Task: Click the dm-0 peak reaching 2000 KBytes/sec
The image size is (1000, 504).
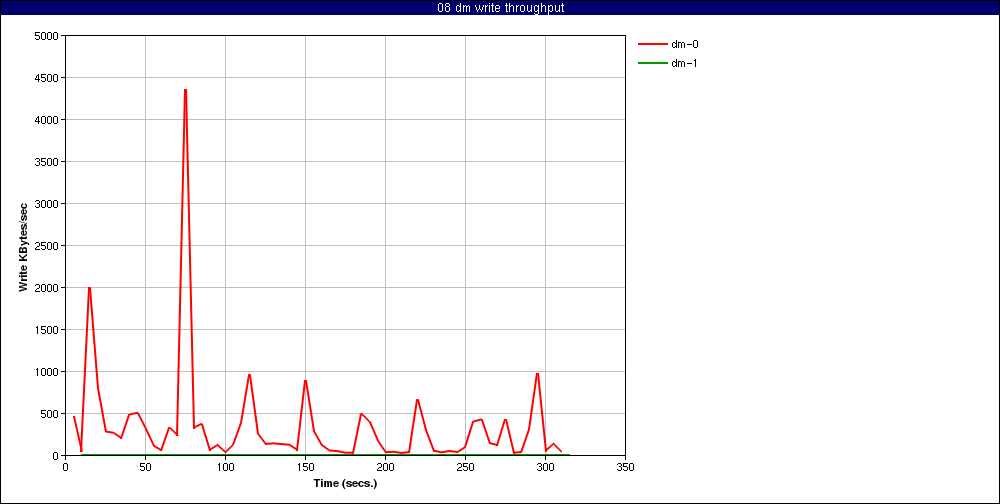Action: 89,288
